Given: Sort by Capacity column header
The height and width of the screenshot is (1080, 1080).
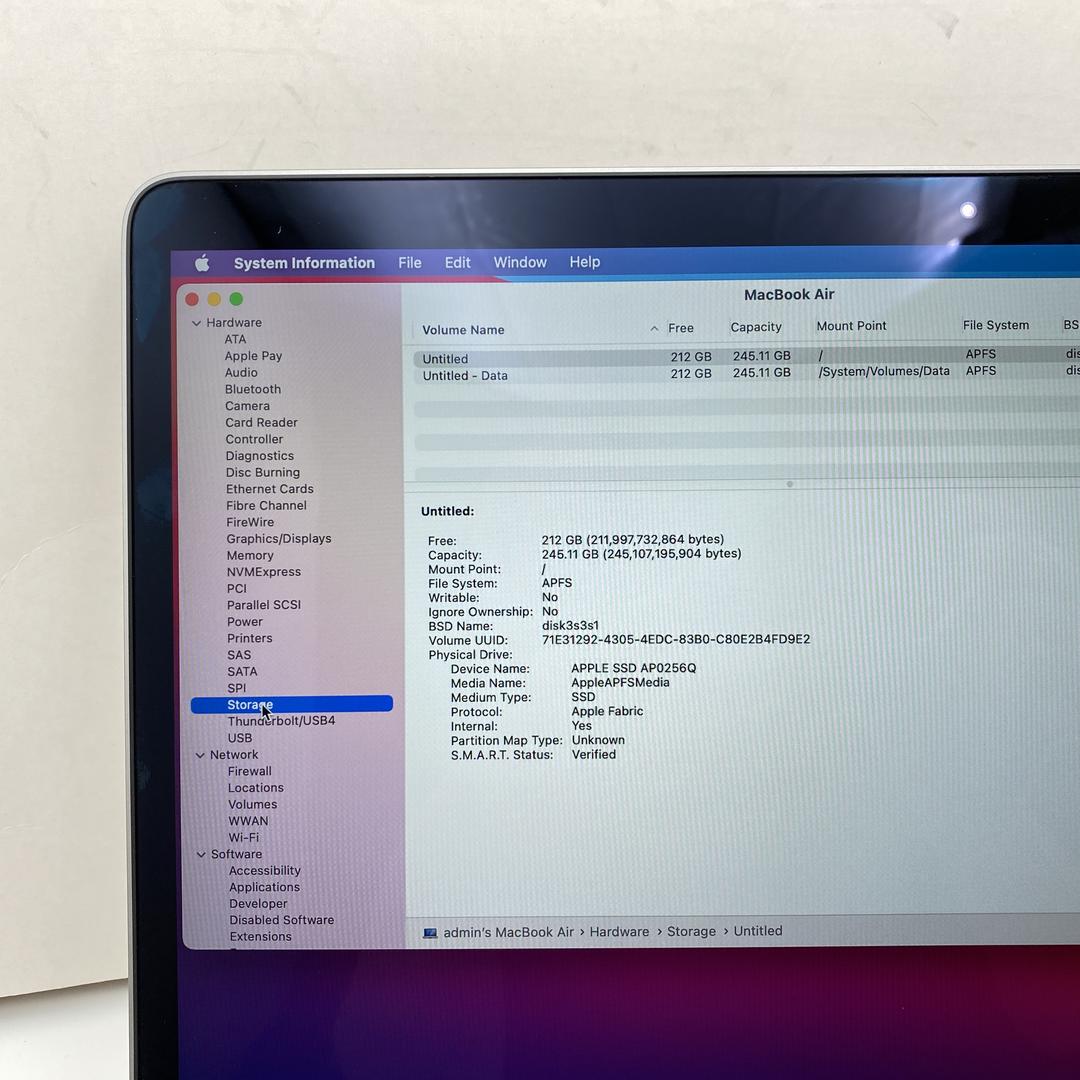Looking at the screenshot, I should [756, 327].
